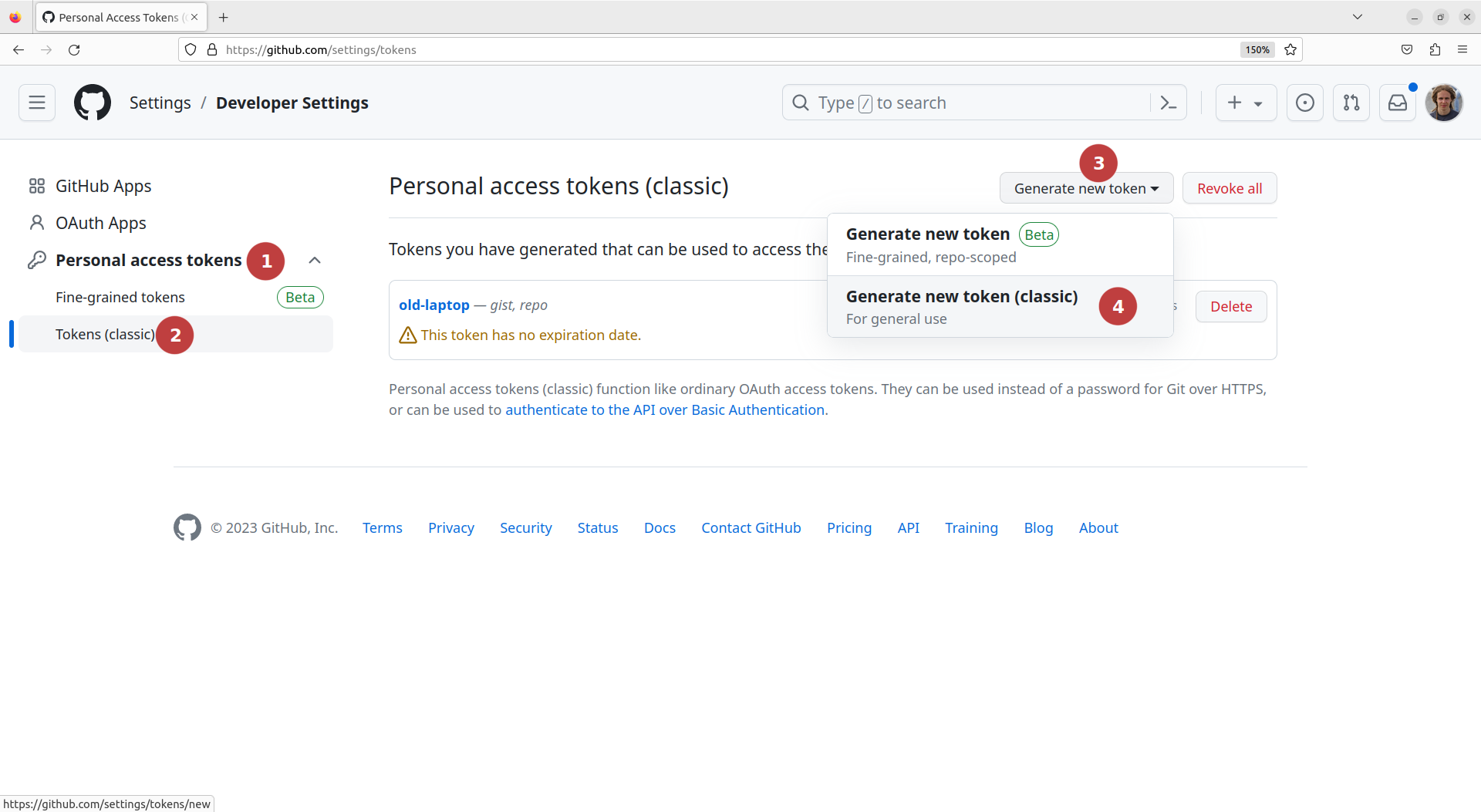Click the browser forward arrow
The height and width of the screenshot is (812, 1481).
coord(46,49)
